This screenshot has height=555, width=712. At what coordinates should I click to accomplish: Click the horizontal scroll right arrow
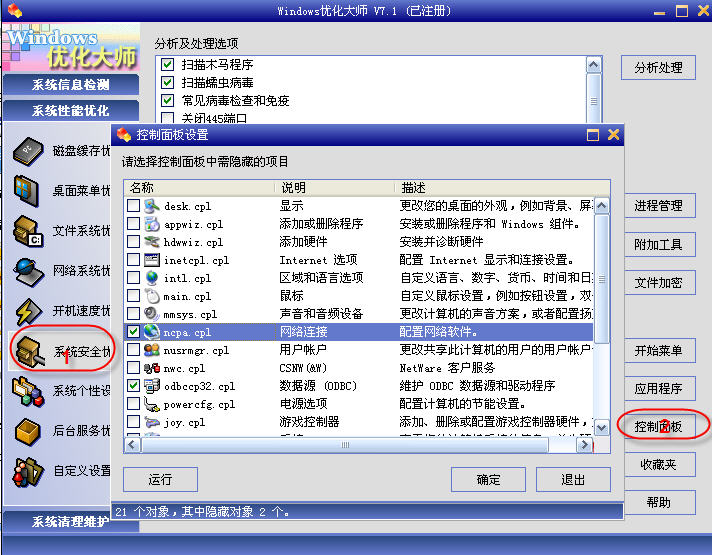[x=584, y=445]
